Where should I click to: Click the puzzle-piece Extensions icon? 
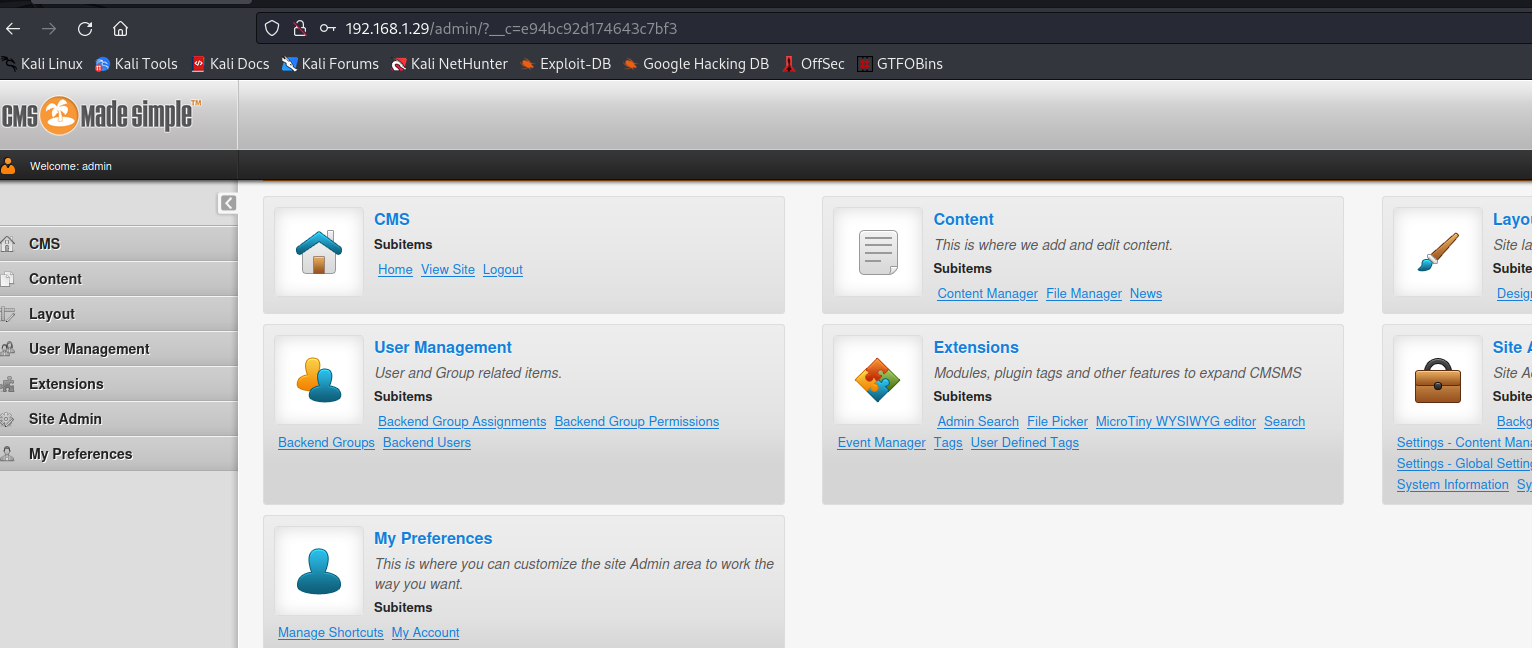click(x=878, y=380)
